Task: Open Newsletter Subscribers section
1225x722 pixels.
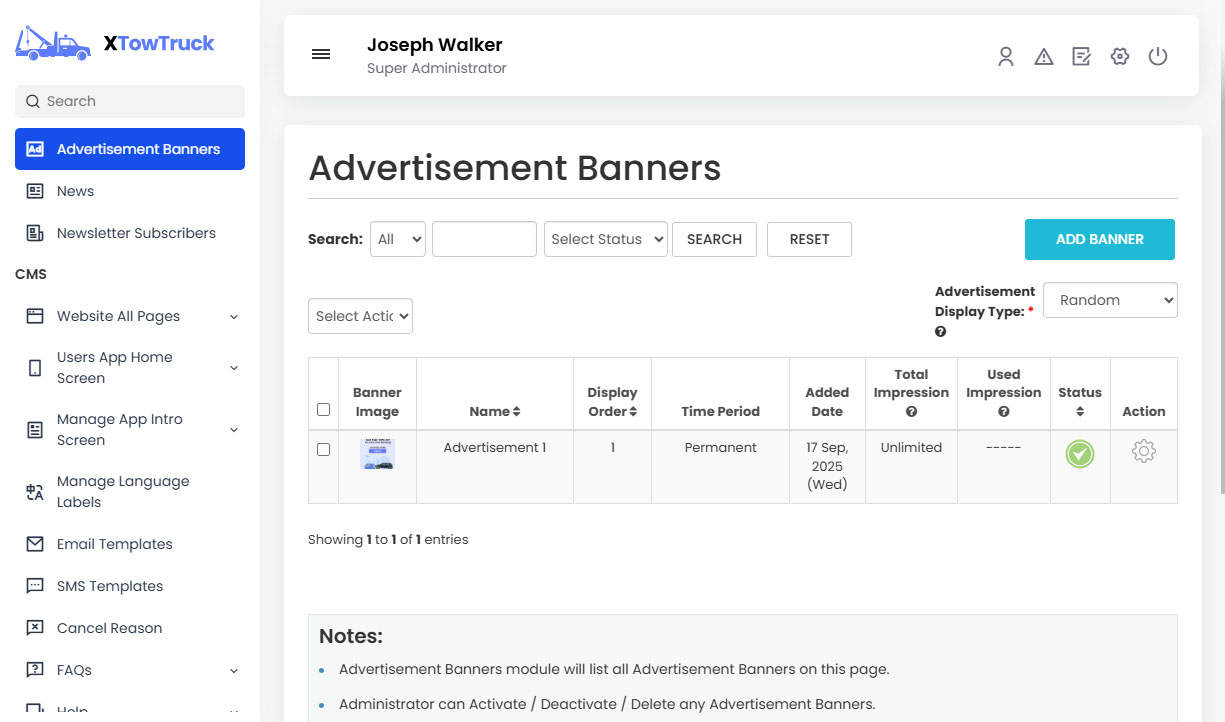Action: point(34,233)
